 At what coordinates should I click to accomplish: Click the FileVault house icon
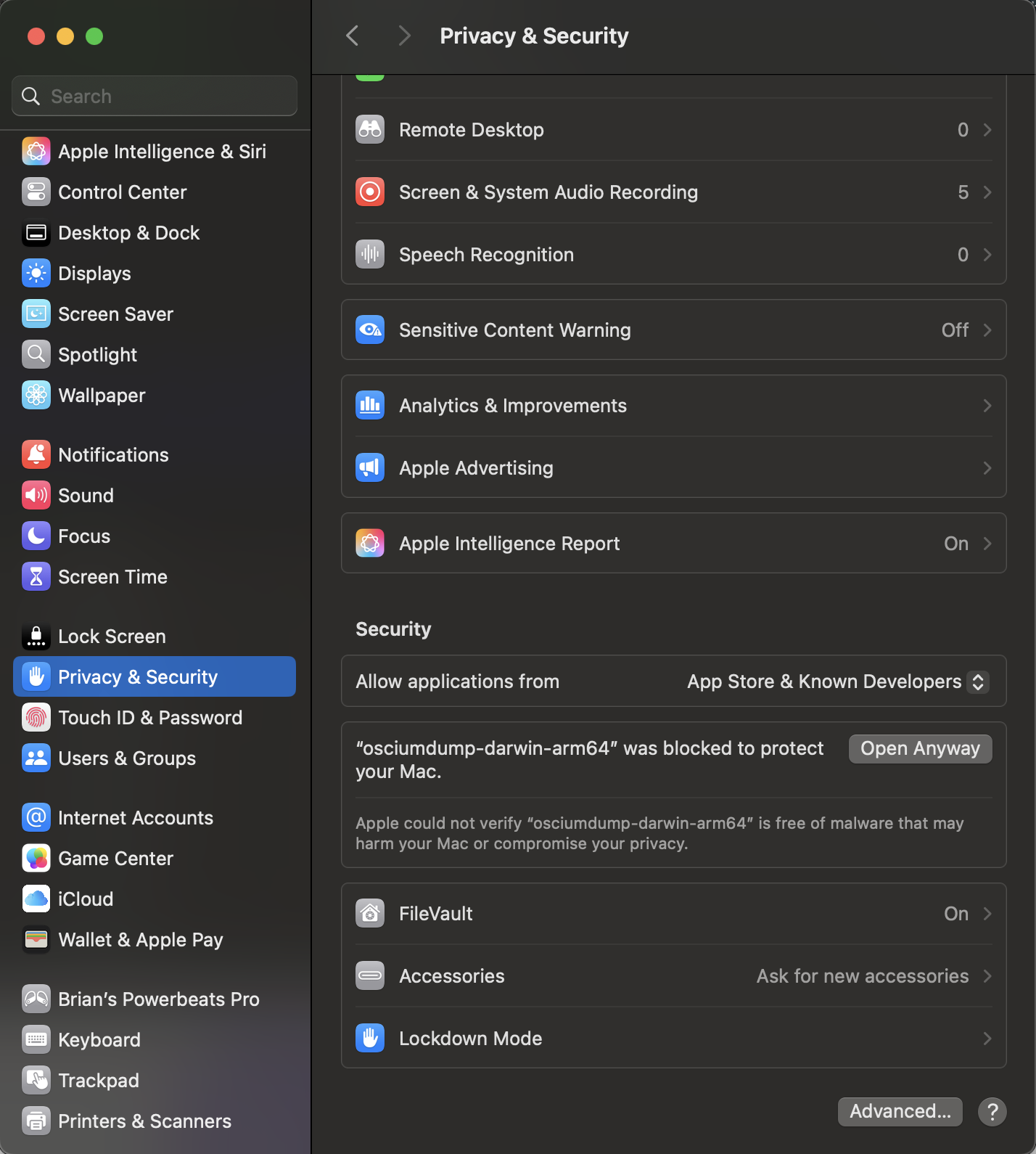coord(370,914)
